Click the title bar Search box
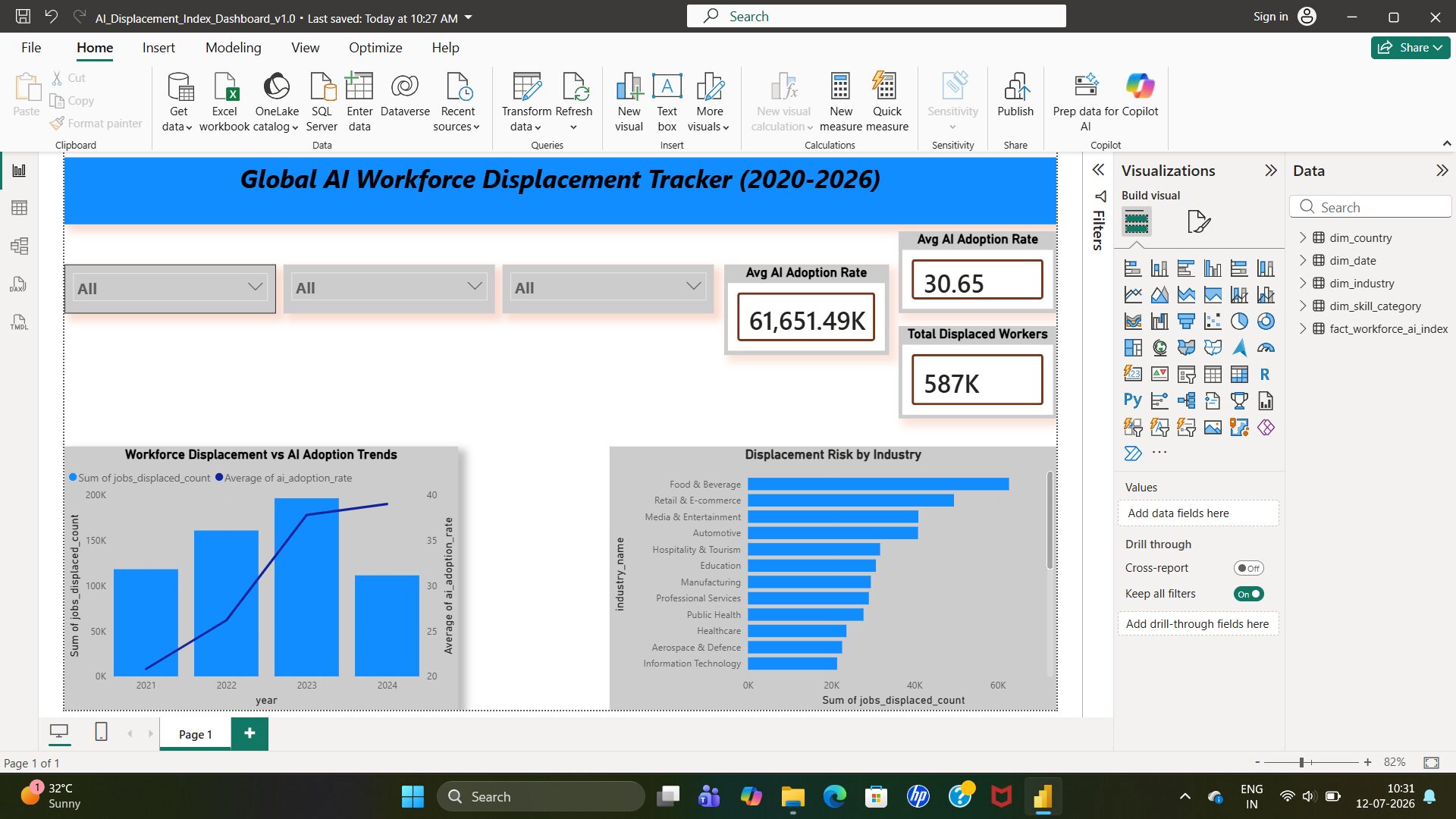 pos(876,16)
